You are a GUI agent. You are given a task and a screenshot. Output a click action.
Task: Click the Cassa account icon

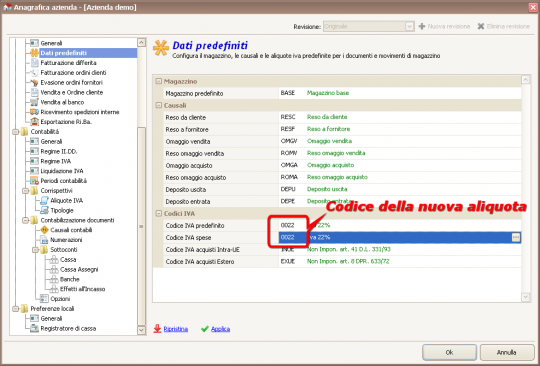[x=54, y=260]
